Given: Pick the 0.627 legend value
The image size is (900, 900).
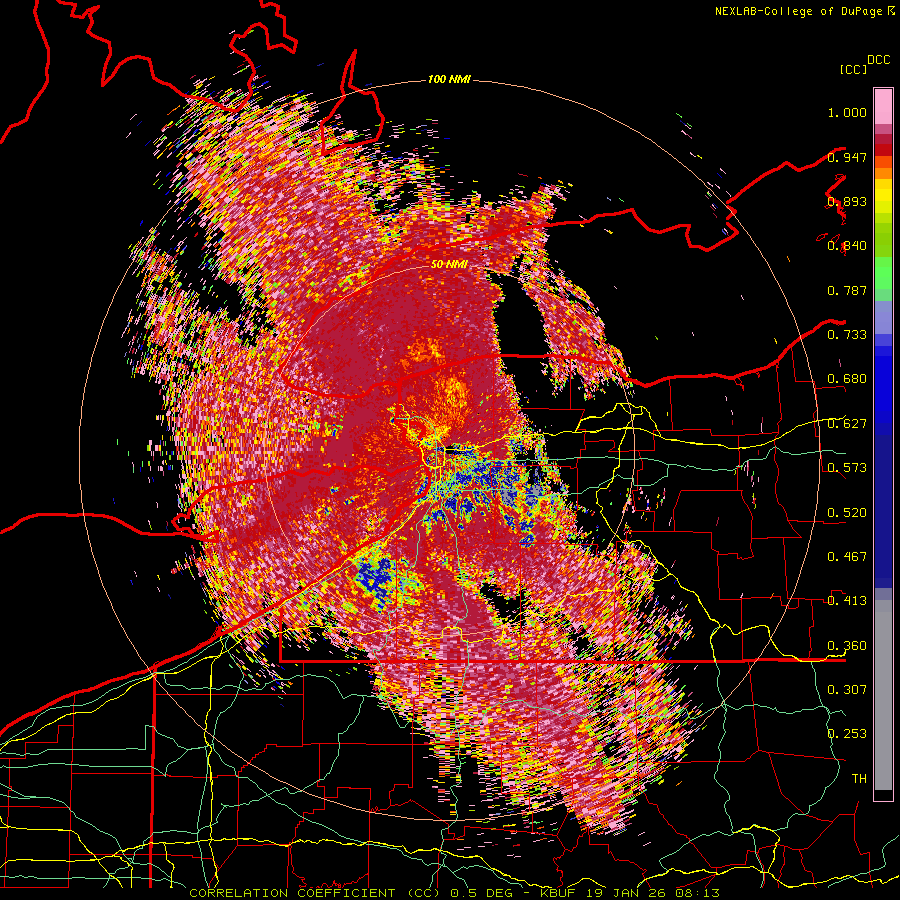Looking at the screenshot, I should (847, 424).
